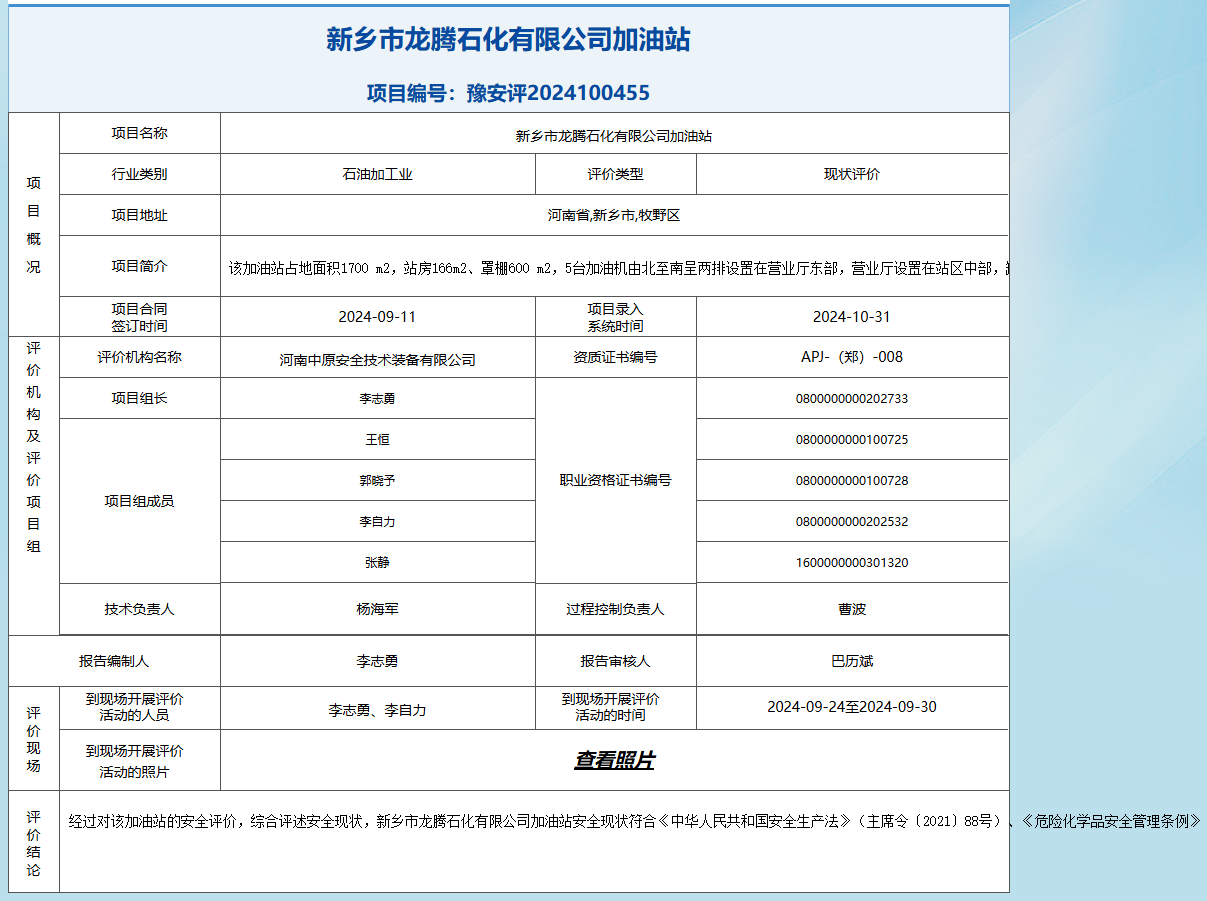Select project number 豫安评2024100455
Screen dimensions: 1207x901
(558, 93)
